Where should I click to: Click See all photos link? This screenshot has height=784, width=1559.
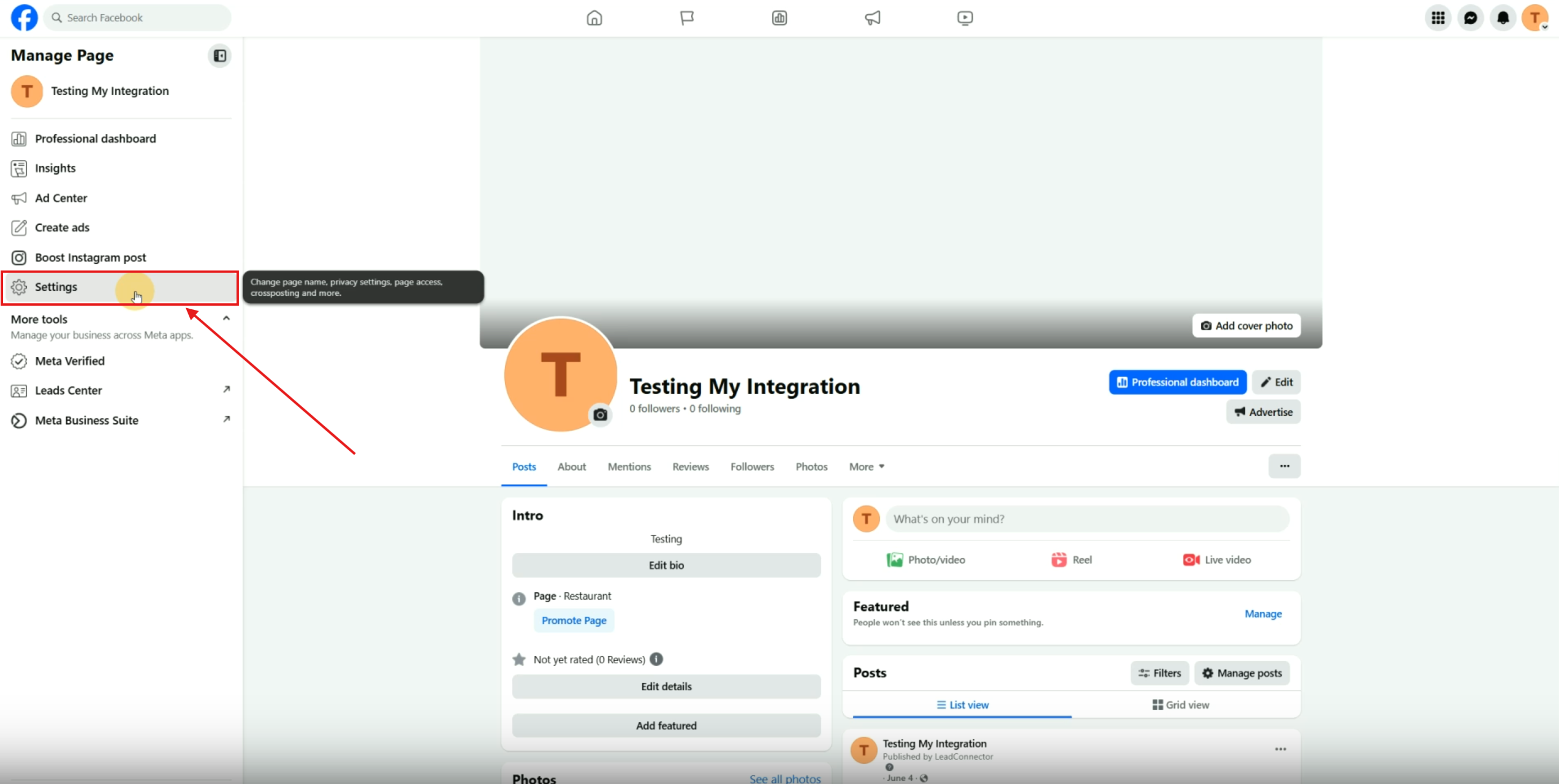(785, 778)
